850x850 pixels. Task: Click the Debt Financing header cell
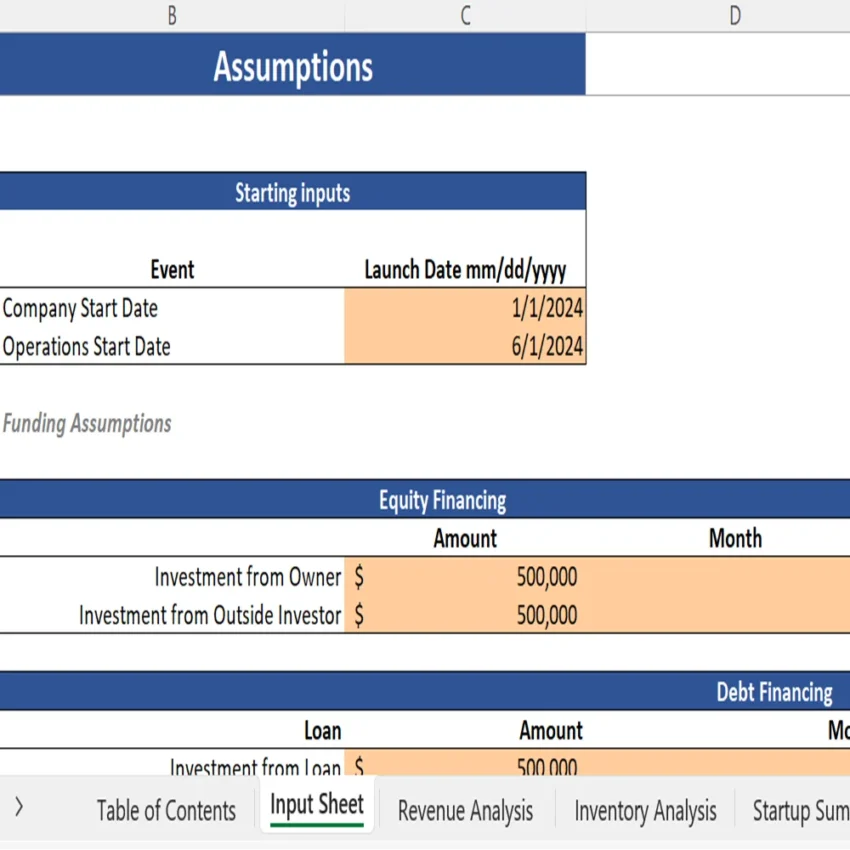773,691
